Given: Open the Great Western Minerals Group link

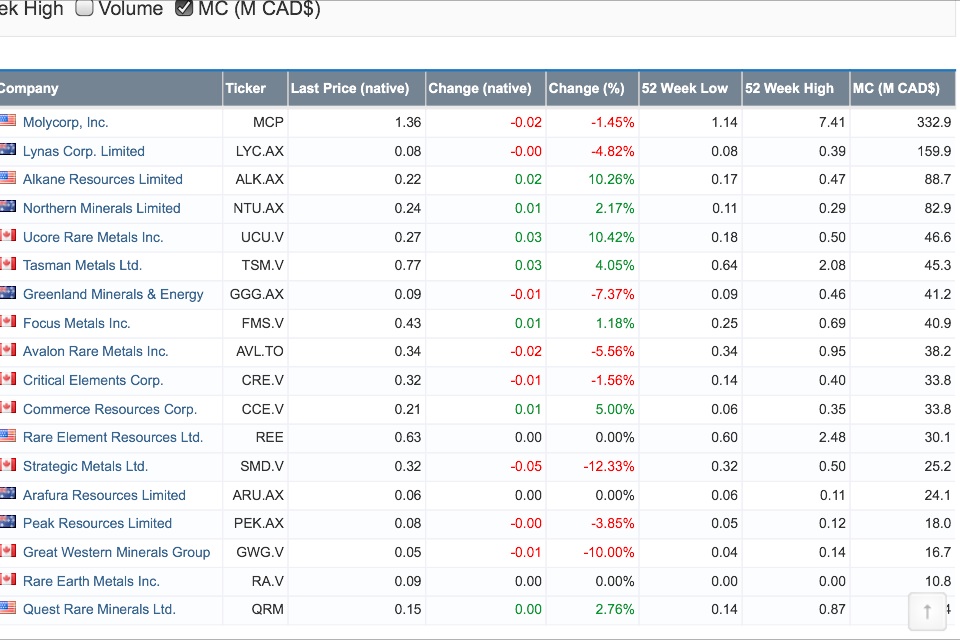Looking at the screenshot, I should click(117, 552).
